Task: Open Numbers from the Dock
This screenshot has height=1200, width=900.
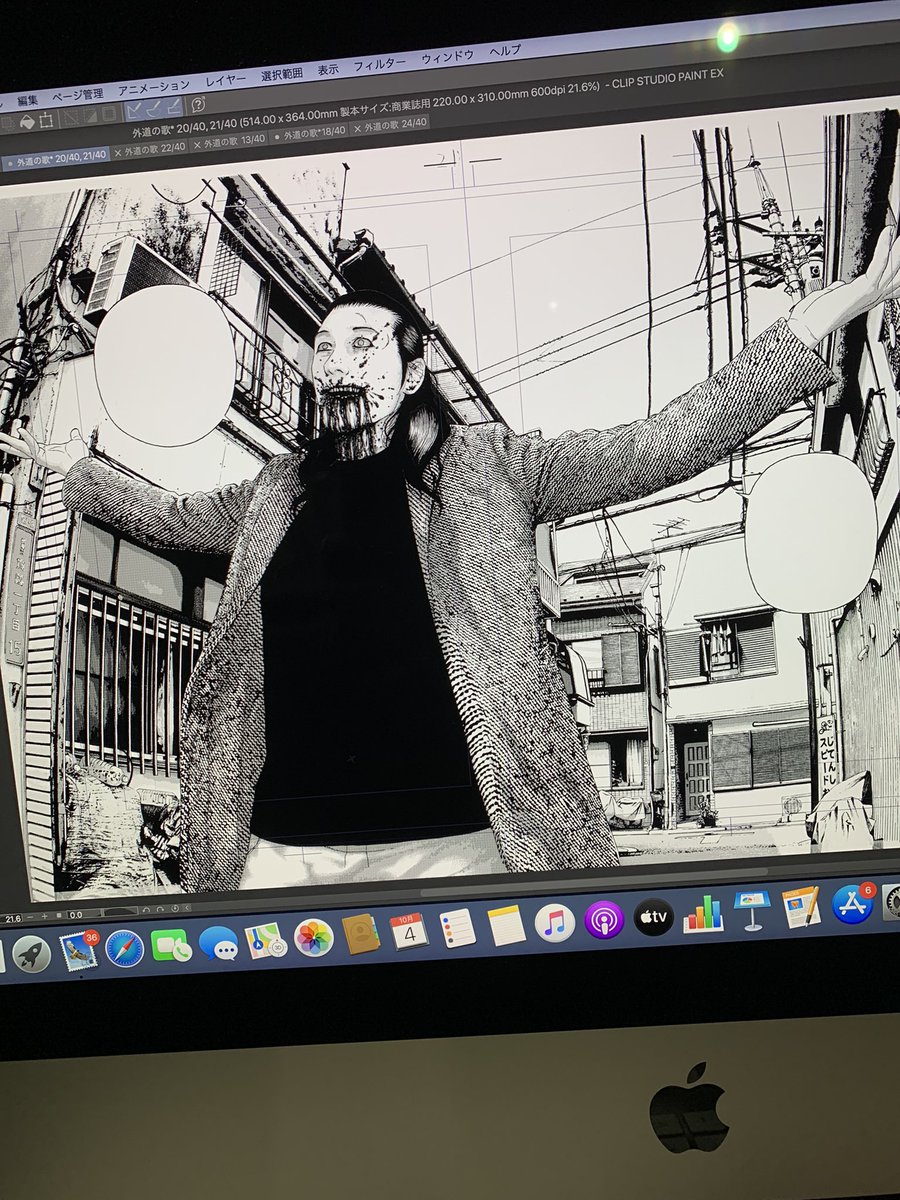Action: pos(703,913)
